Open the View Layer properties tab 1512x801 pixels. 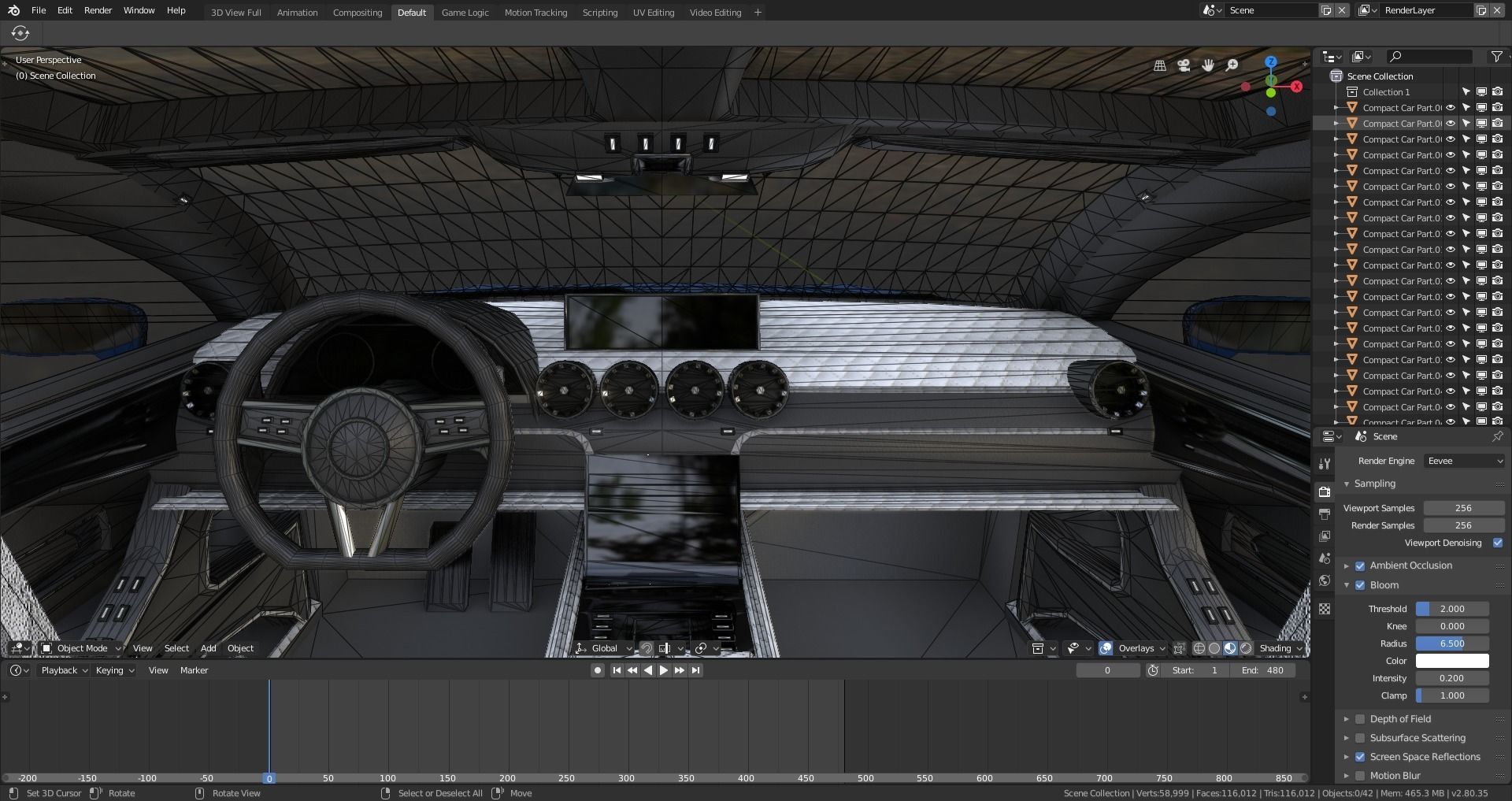point(1325,536)
